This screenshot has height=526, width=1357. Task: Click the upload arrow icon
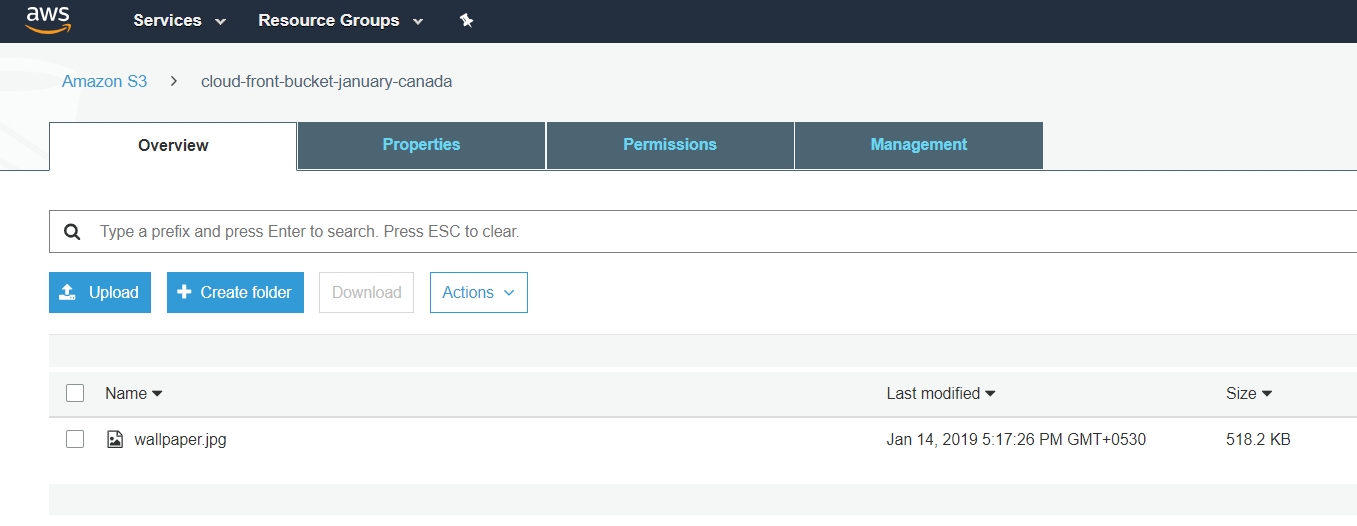(68, 292)
